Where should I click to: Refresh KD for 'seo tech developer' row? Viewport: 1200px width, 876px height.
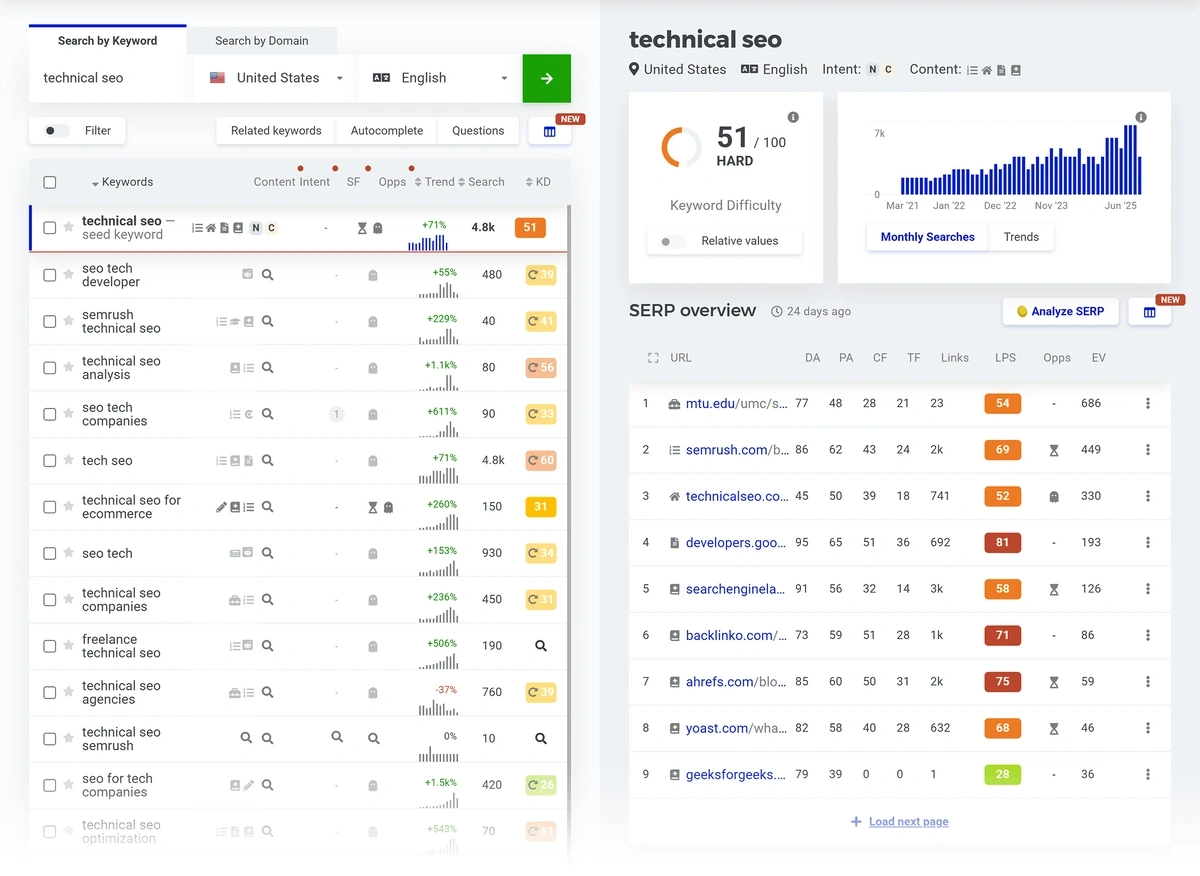click(x=533, y=275)
